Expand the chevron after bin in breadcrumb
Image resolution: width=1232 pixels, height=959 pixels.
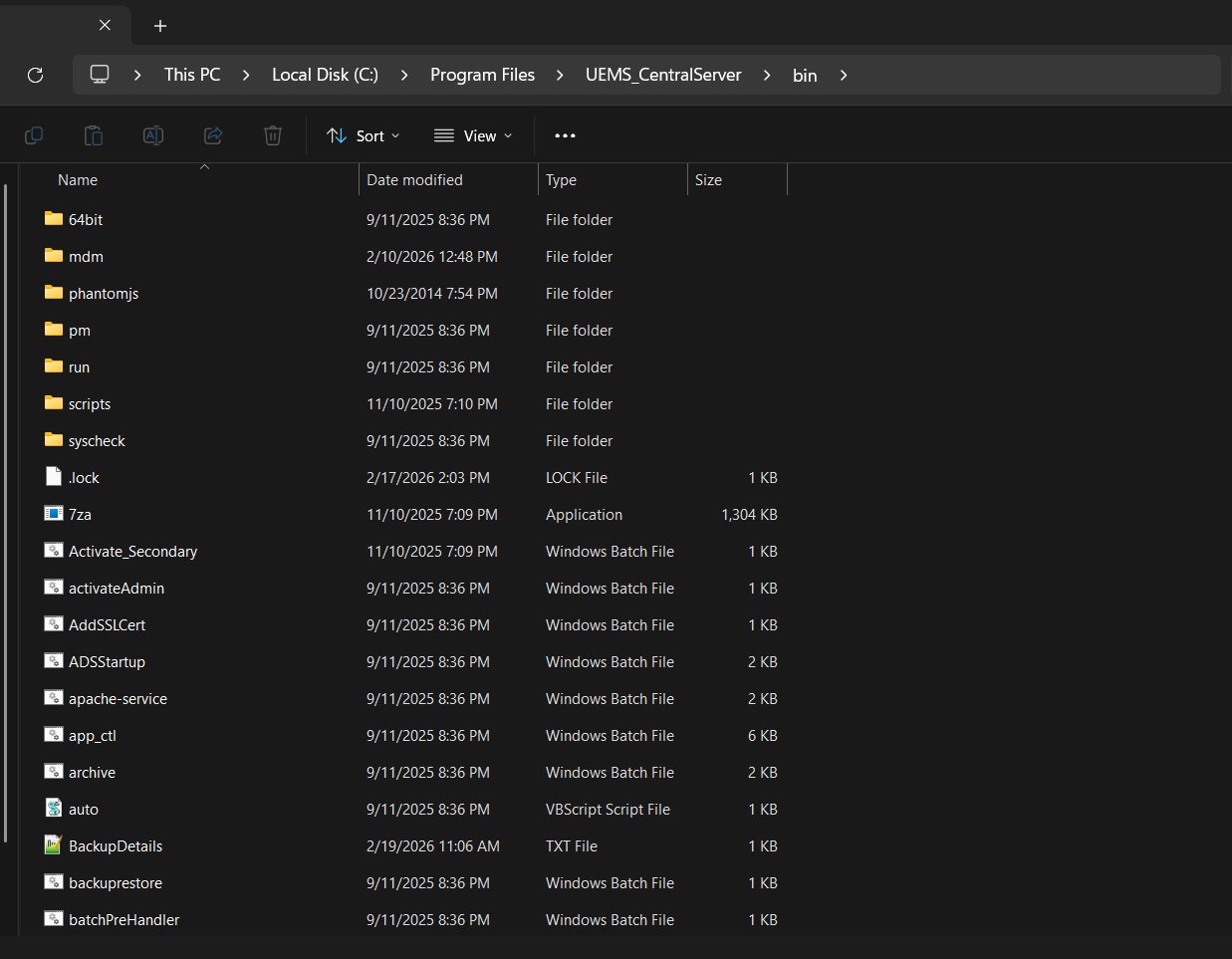coord(843,75)
